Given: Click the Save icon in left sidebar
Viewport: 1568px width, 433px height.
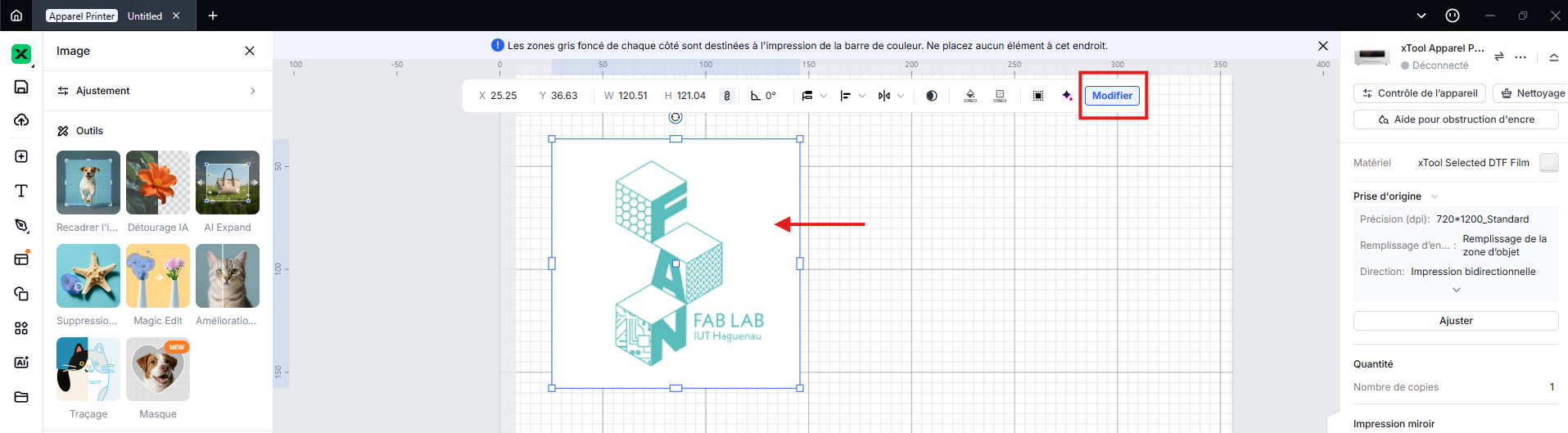Looking at the screenshot, I should pos(21,87).
